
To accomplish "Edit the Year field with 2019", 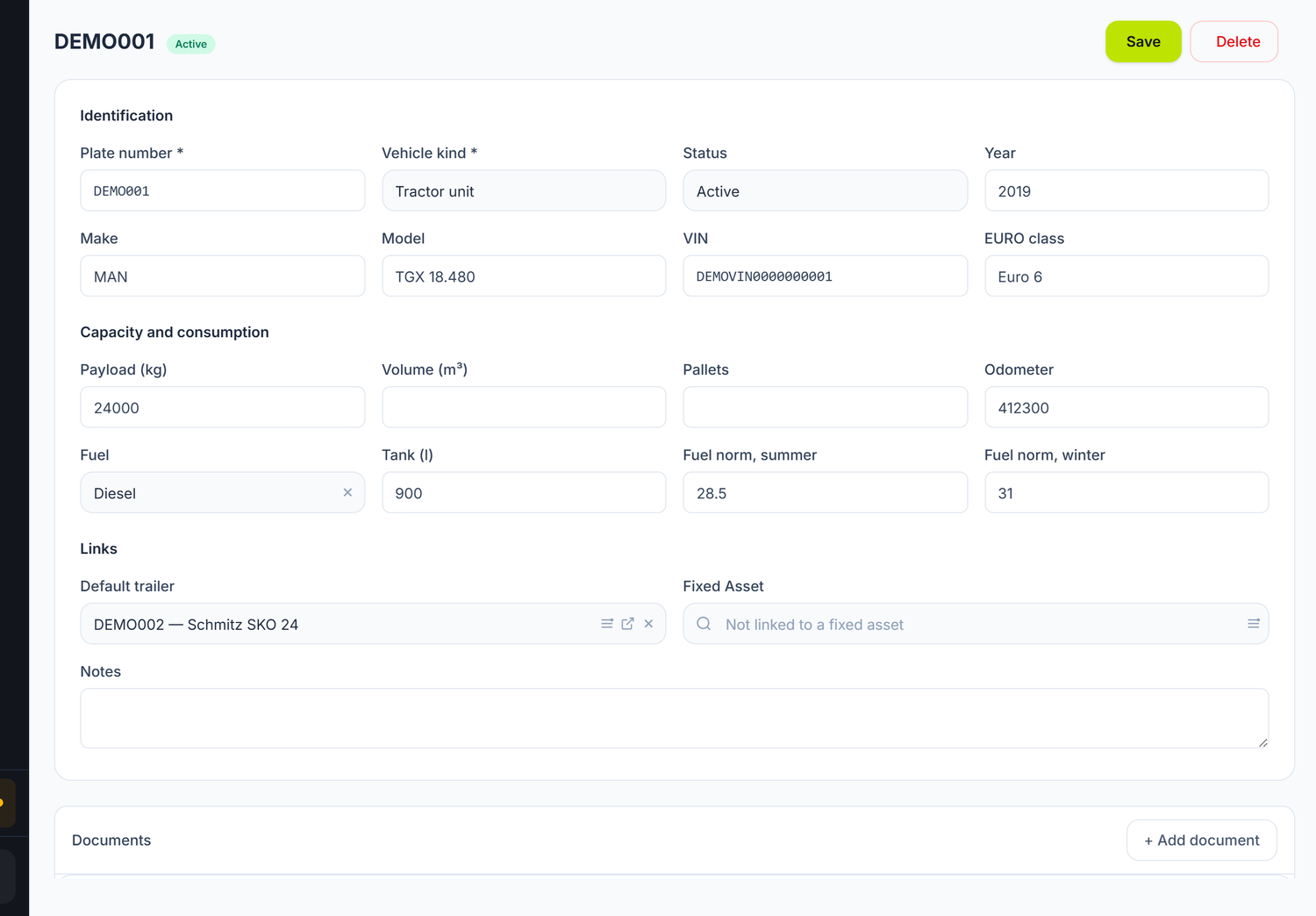I will coord(1126,190).
